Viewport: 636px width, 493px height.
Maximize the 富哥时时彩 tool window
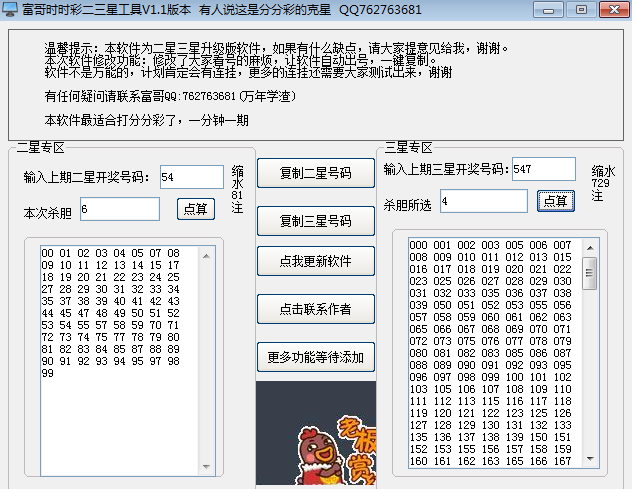tap(590, 9)
